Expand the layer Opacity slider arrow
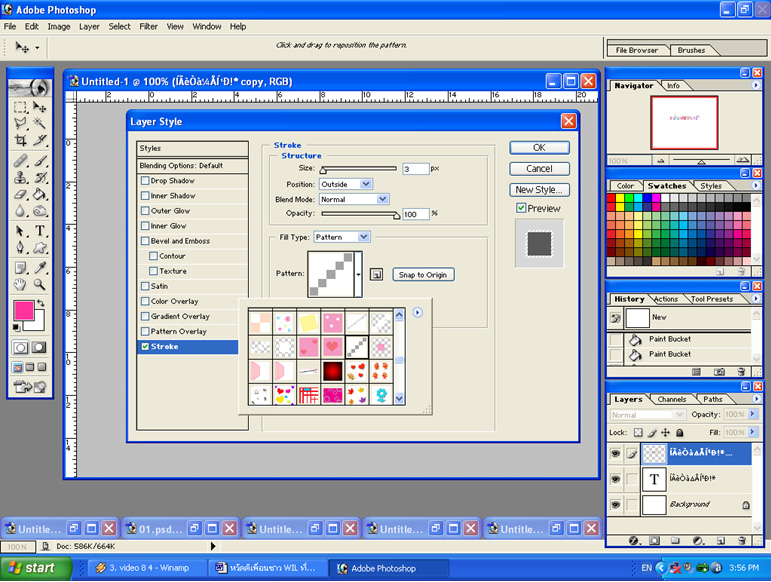This screenshot has width=771, height=582. click(x=752, y=414)
